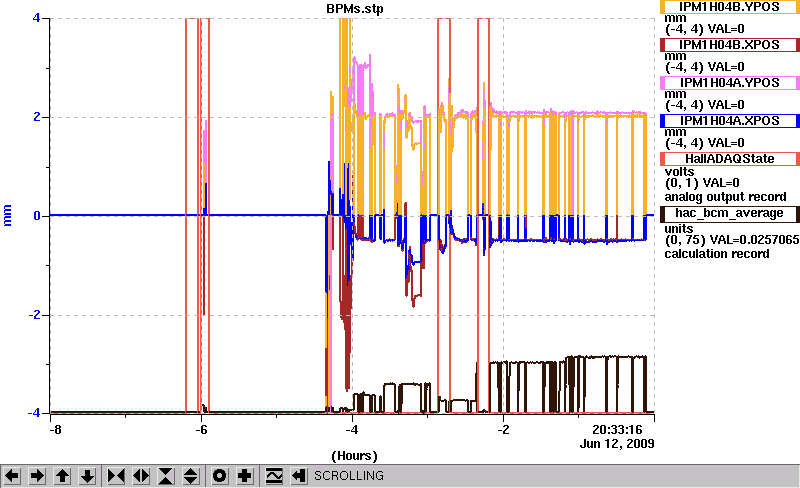Click the BPMs.stp plot title
The height and width of the screenshot is (488, 800).
pyautogui.click(x=355, y=9)
